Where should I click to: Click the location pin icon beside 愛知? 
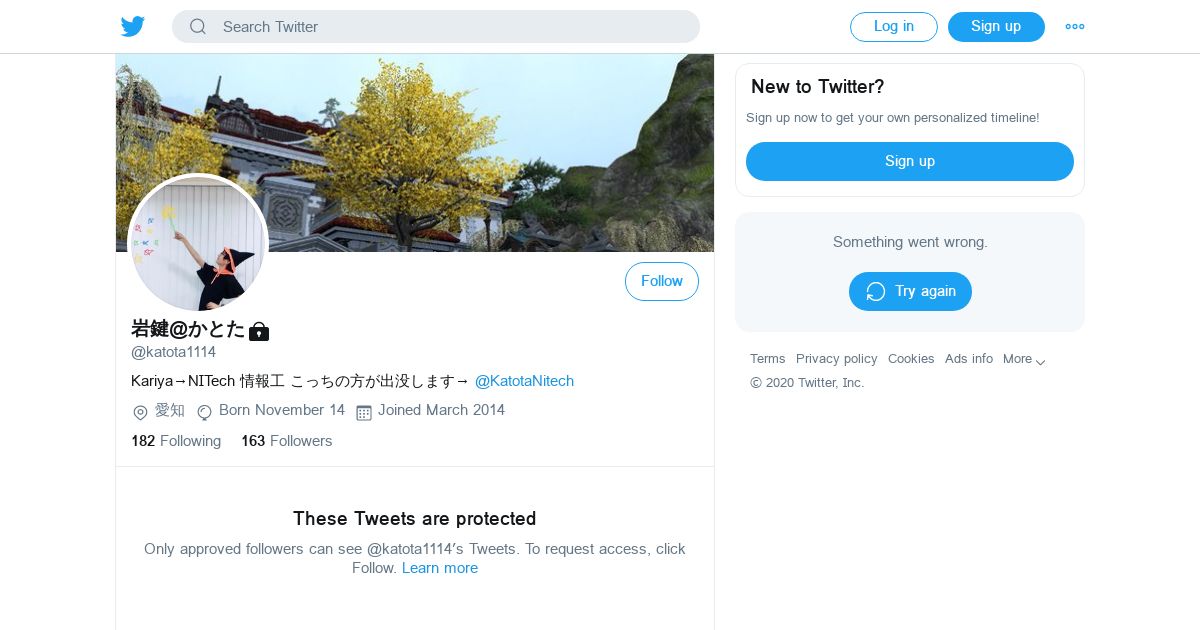pyautogui.click(x=140, y=412)
